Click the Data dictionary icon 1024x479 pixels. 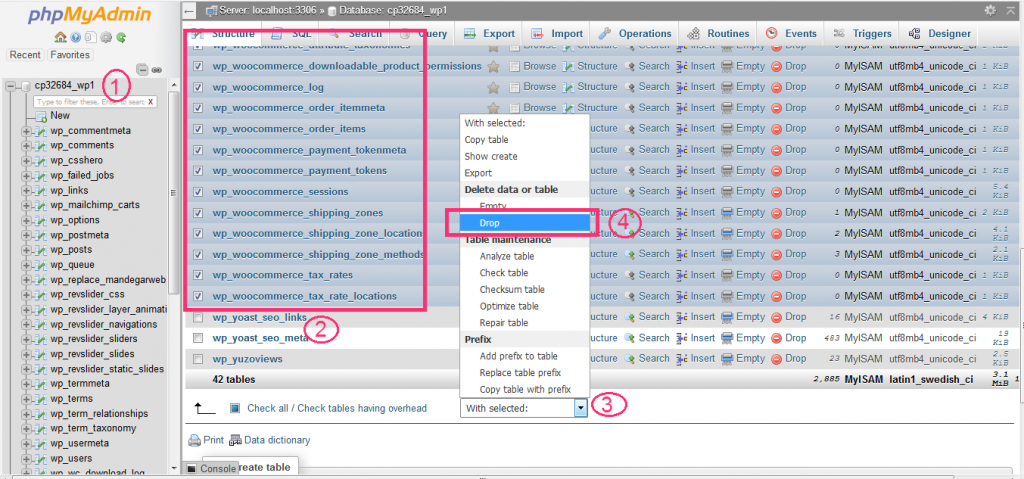point(236,440)
